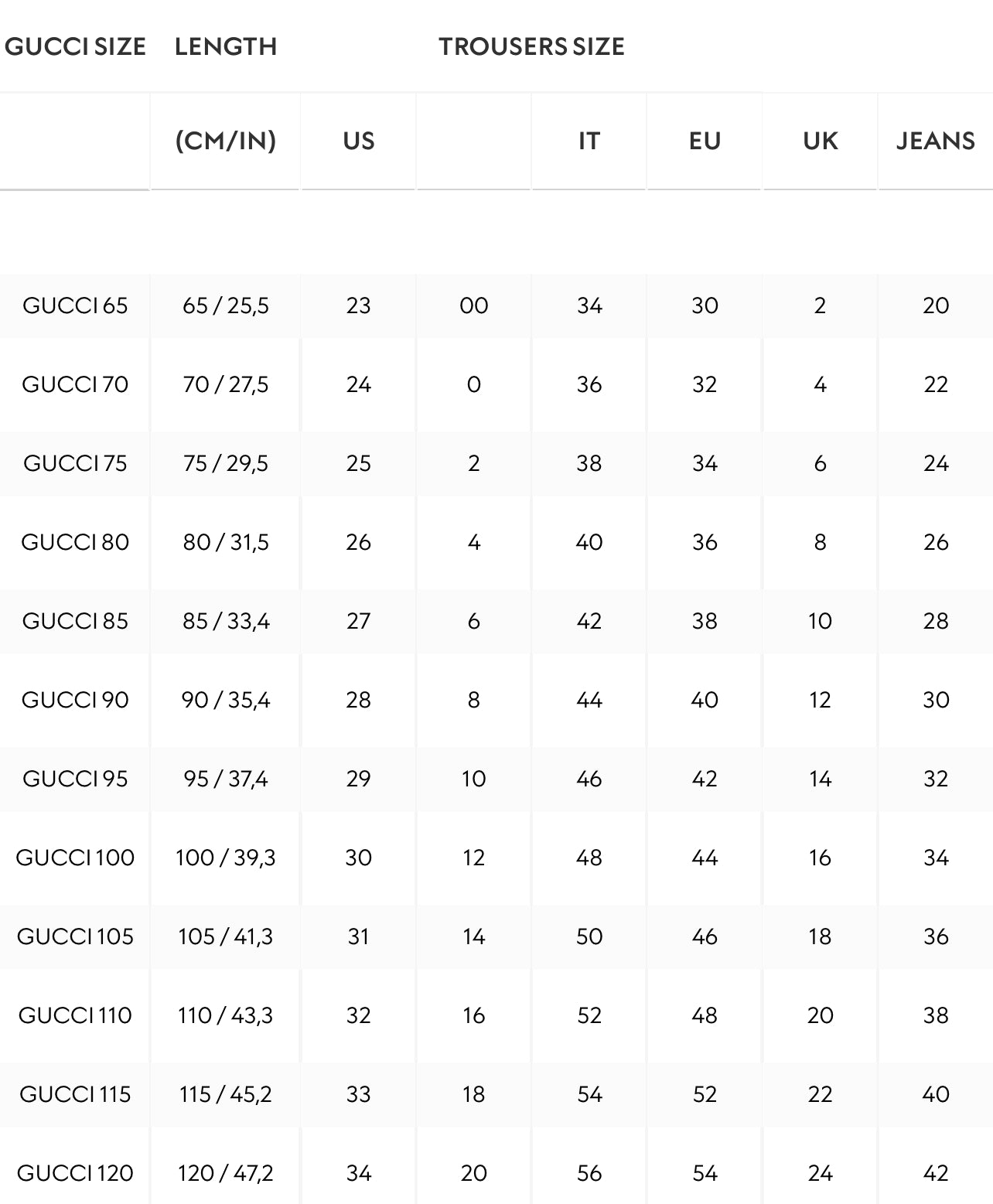This screenshot has height=1204, width=993.
Task: Select the JEANS sub-header
Action: click(936, 141)
